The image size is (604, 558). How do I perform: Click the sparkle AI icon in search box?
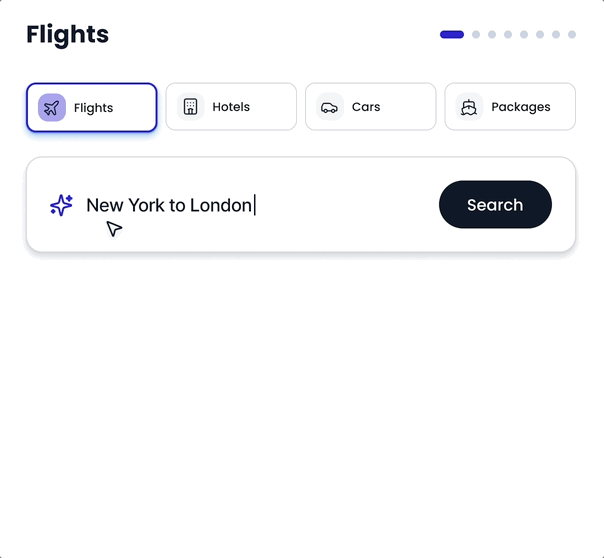tap(62, 205)
